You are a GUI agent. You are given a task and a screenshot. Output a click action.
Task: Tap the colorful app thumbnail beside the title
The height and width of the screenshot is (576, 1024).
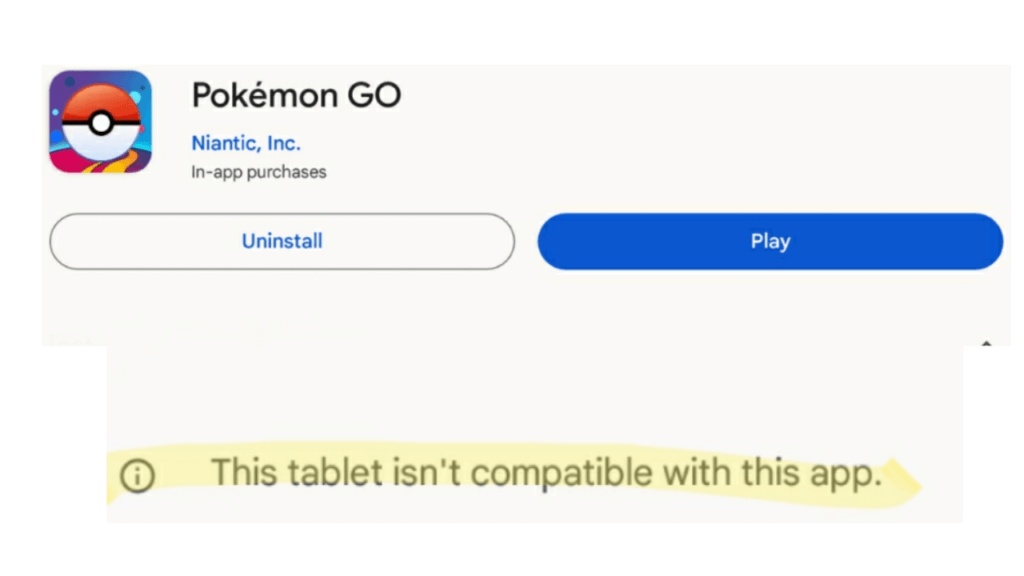click(x=100, y=121)
